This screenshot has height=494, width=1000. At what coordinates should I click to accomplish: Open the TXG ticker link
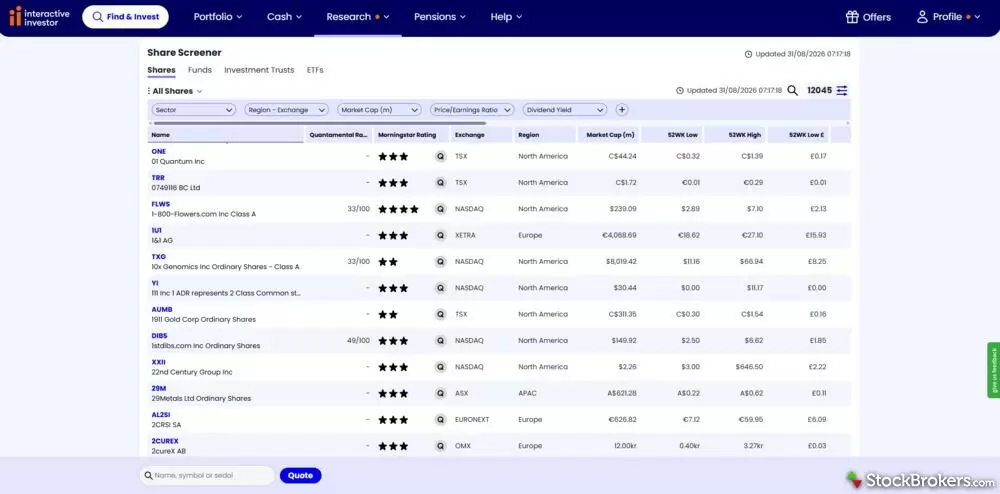click(159, 257)
